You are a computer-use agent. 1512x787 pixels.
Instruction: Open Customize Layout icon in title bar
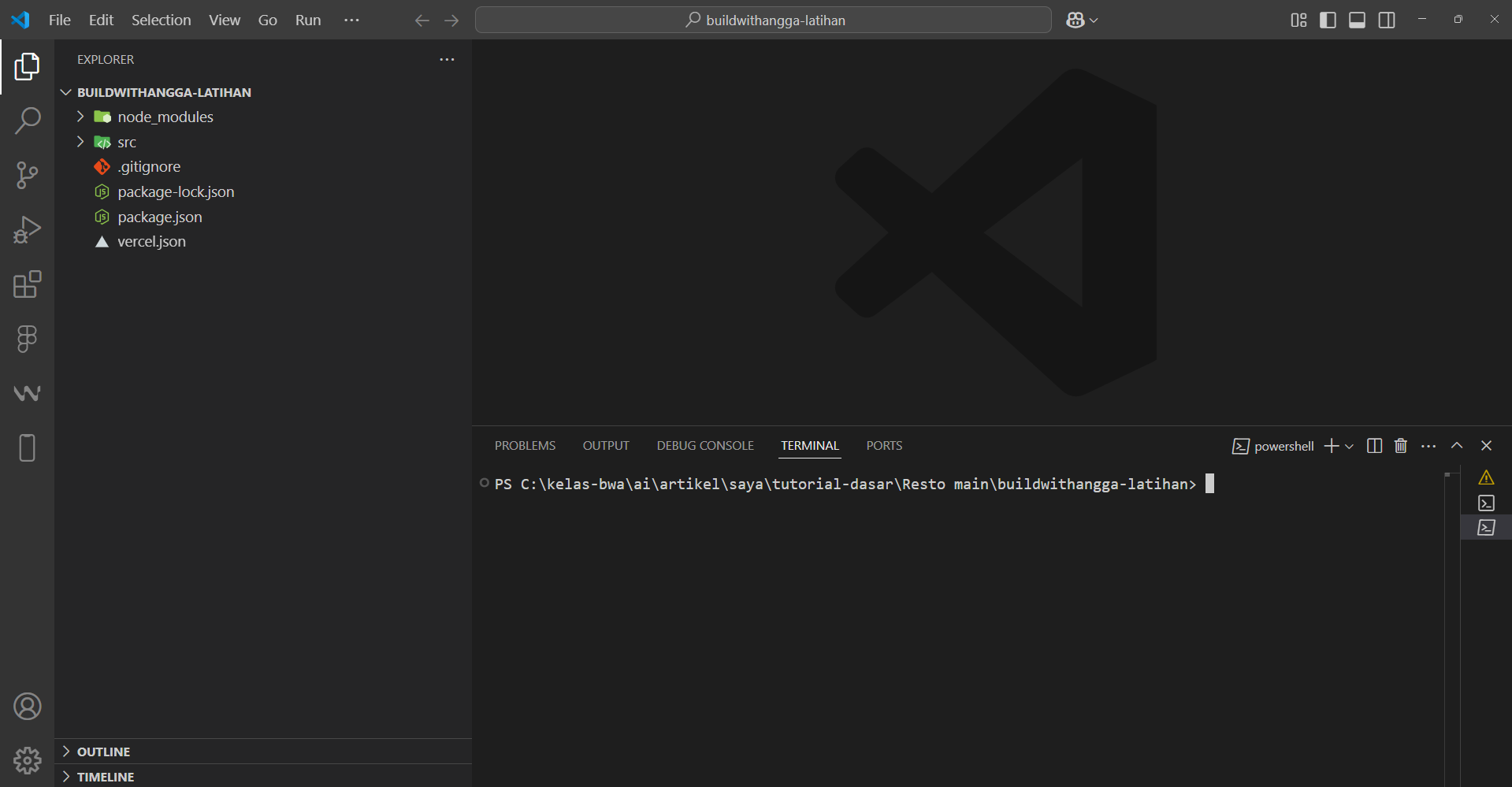pos(1298,20)
